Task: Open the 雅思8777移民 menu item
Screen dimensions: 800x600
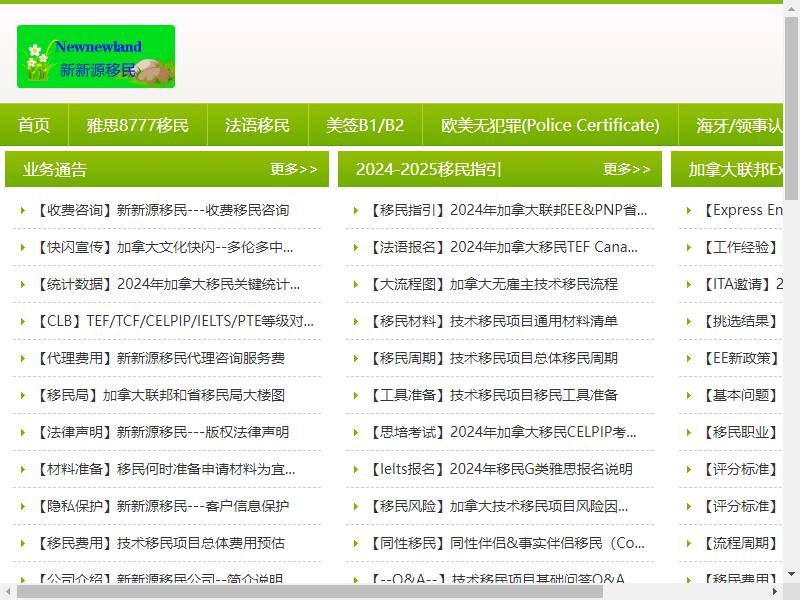Action: (138, 125)
